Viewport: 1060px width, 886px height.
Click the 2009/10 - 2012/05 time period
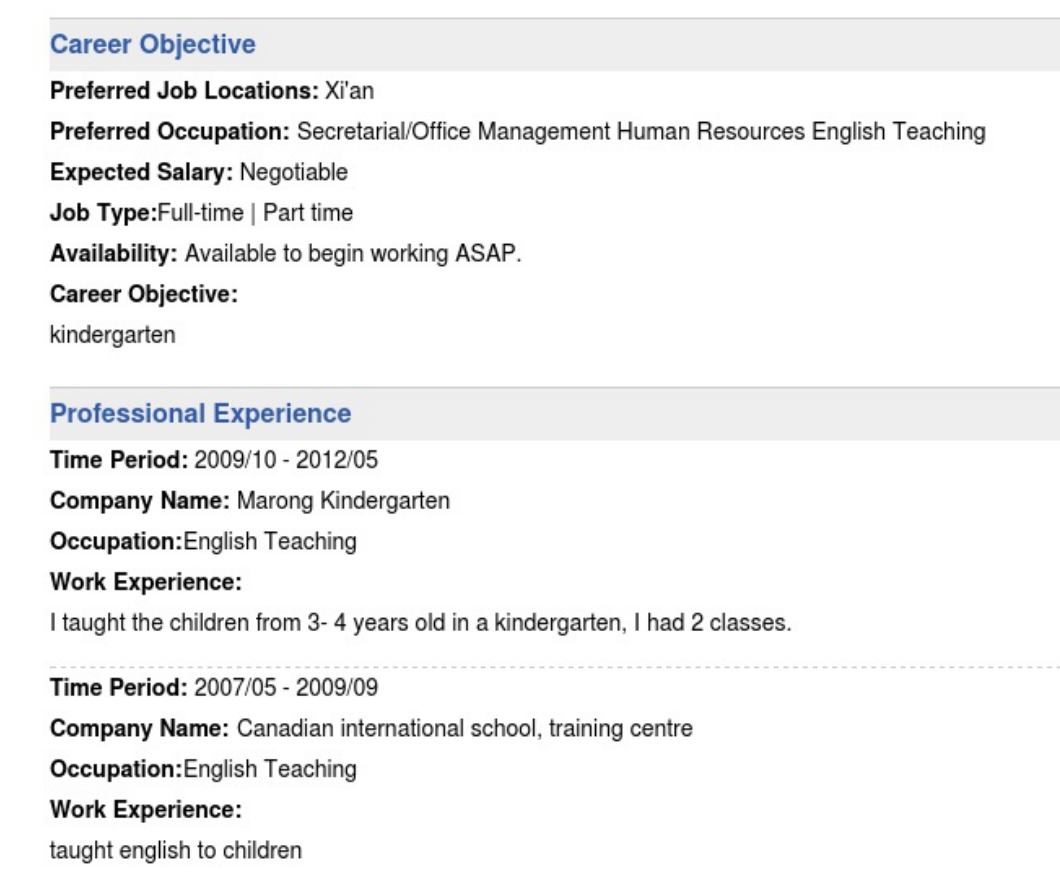(286, 460)
